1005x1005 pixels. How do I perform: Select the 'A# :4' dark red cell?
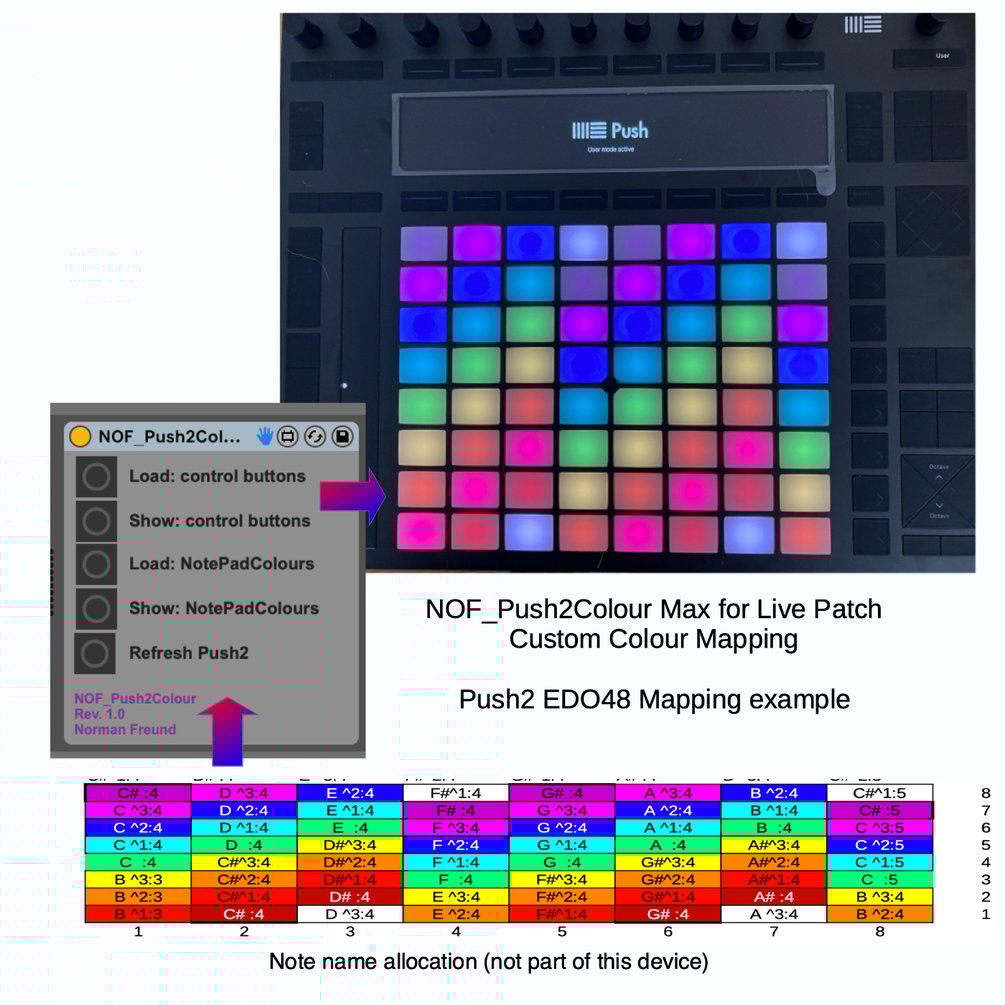tap(774, 897)
